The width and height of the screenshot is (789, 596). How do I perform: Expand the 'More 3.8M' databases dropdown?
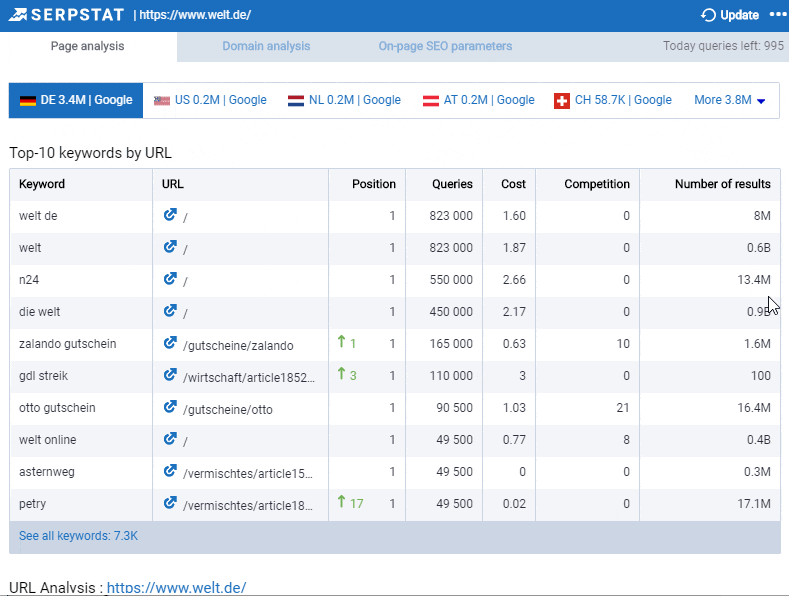[x=730, y=100]
